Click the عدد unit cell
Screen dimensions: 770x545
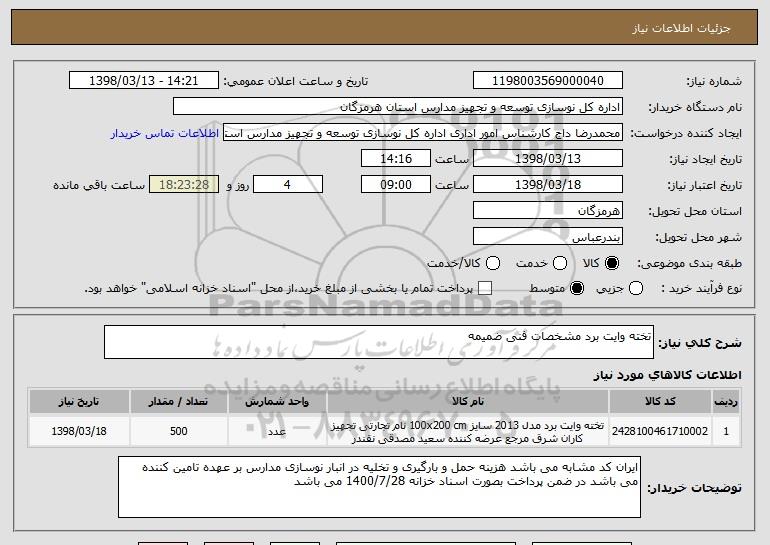click(277, 431)
